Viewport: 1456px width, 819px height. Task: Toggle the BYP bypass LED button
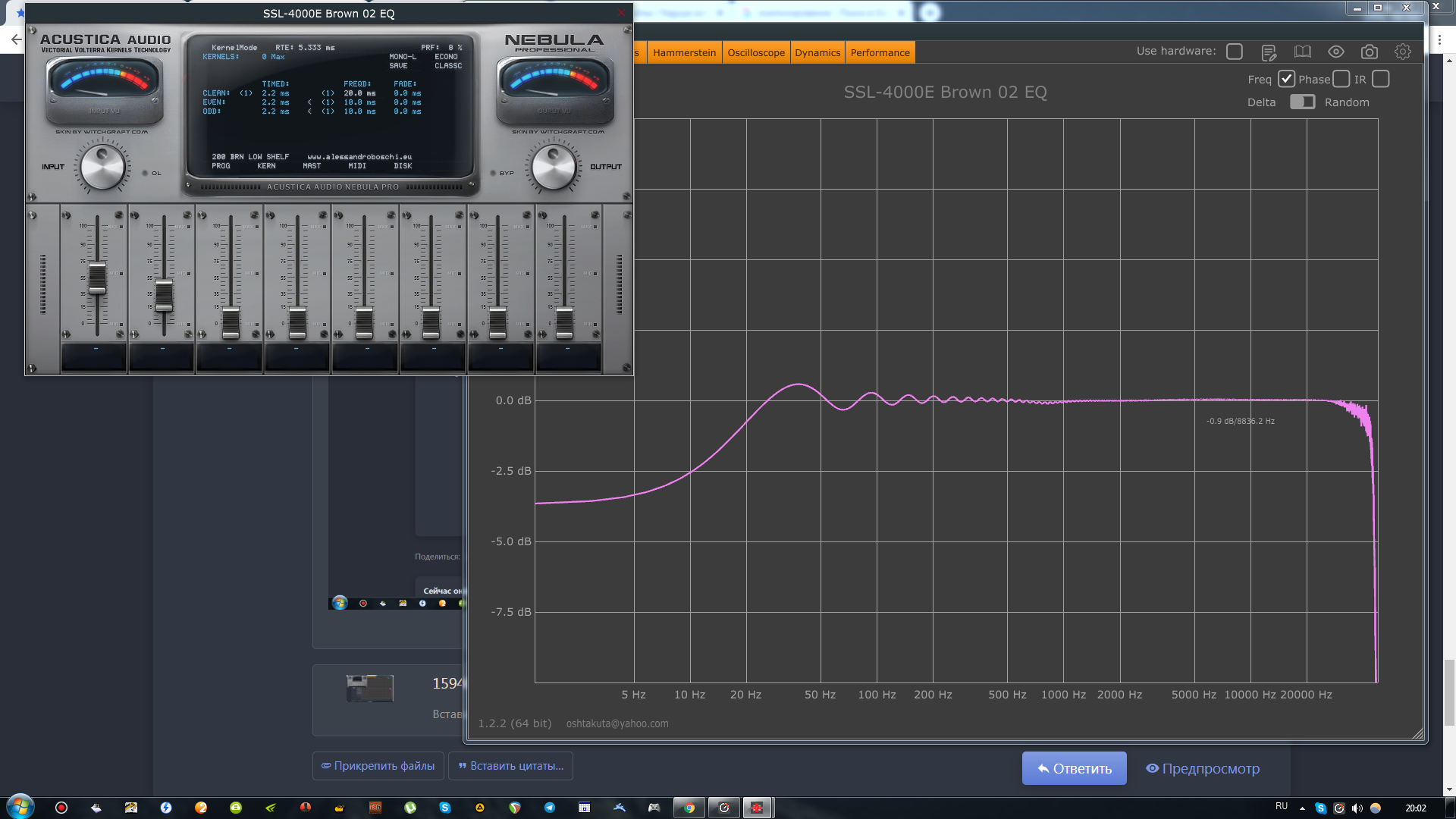point(493,173)
